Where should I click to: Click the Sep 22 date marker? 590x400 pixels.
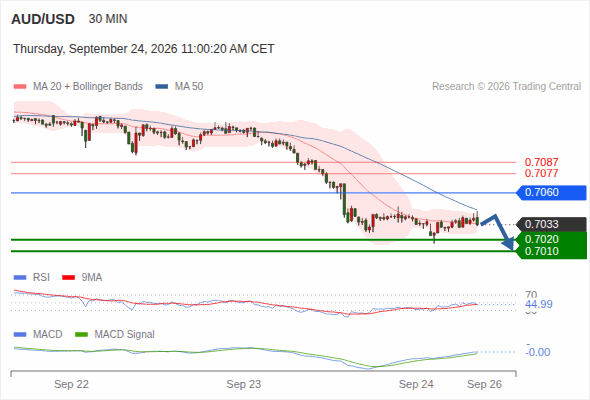pos(71,384)
